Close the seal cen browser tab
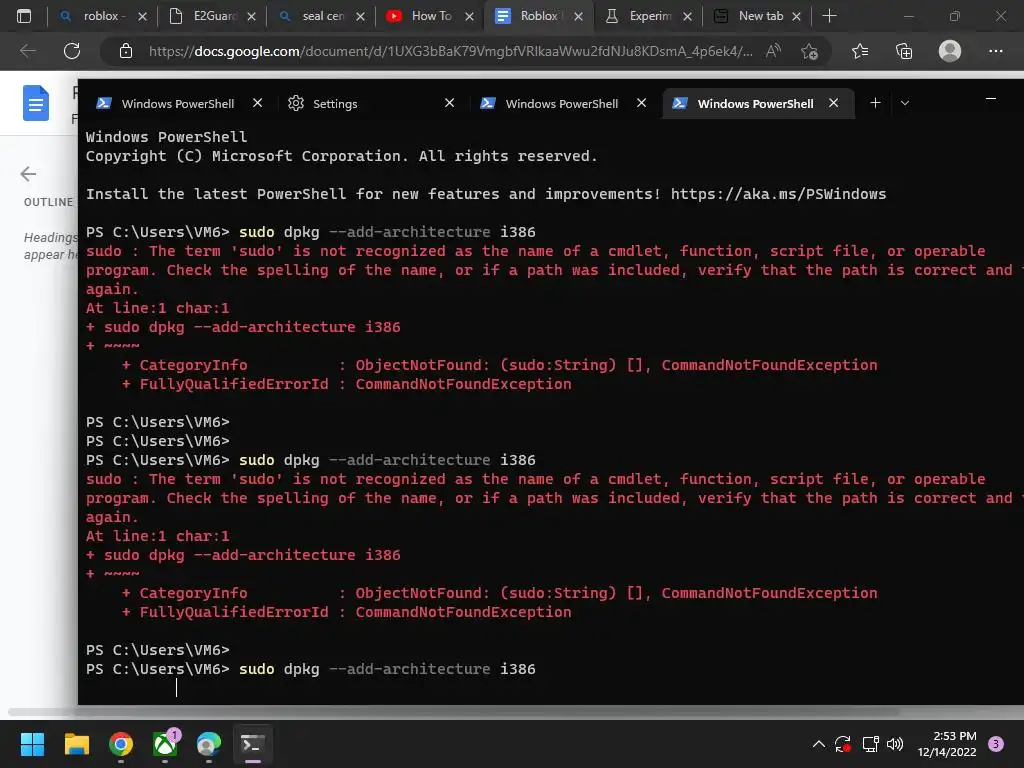 pyautogui.click(x=360, y=16)
